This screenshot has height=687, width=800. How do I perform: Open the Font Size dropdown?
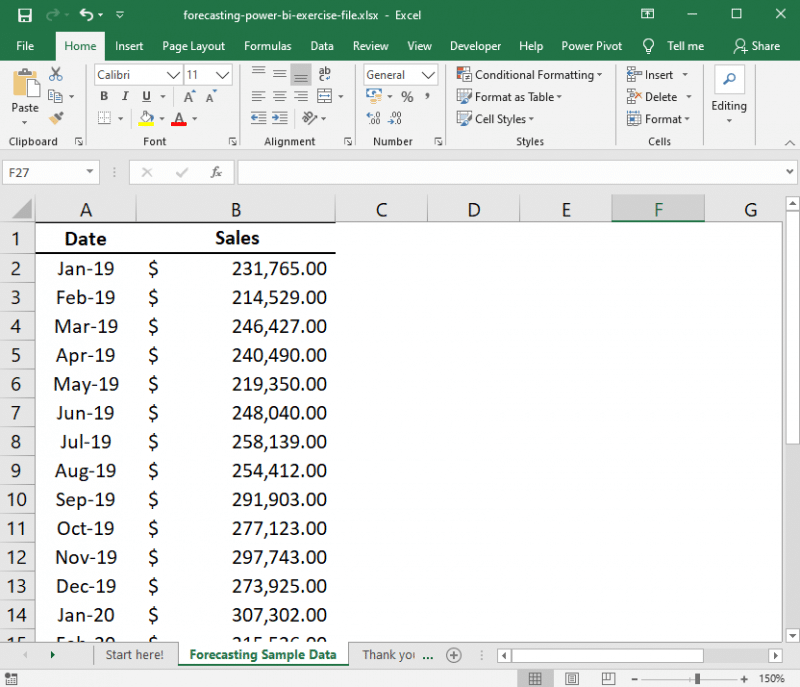pos(222,74)
